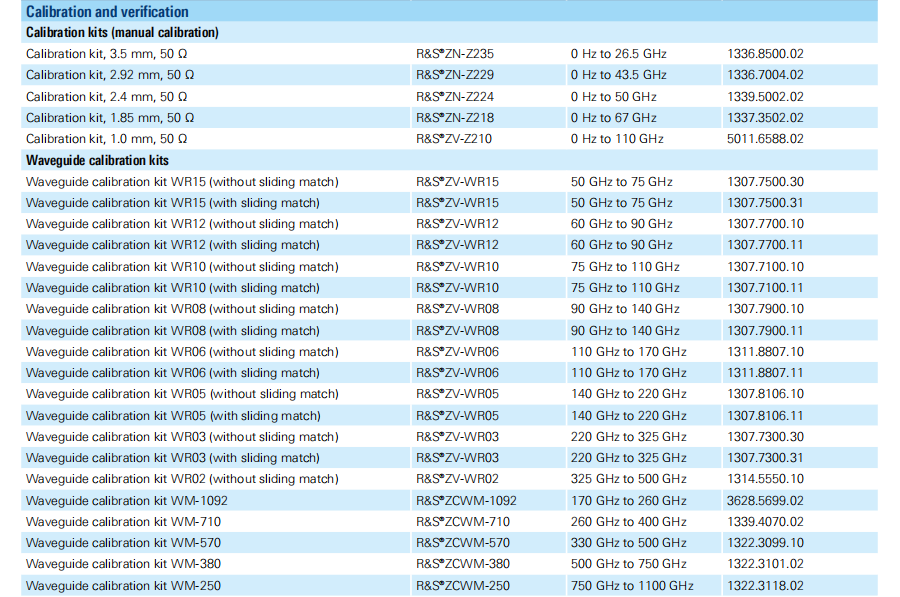Click Waveguide calibration kit WR15 (without sliding match)
This screenshot has width=900, height=597.
tap(182, 181)
